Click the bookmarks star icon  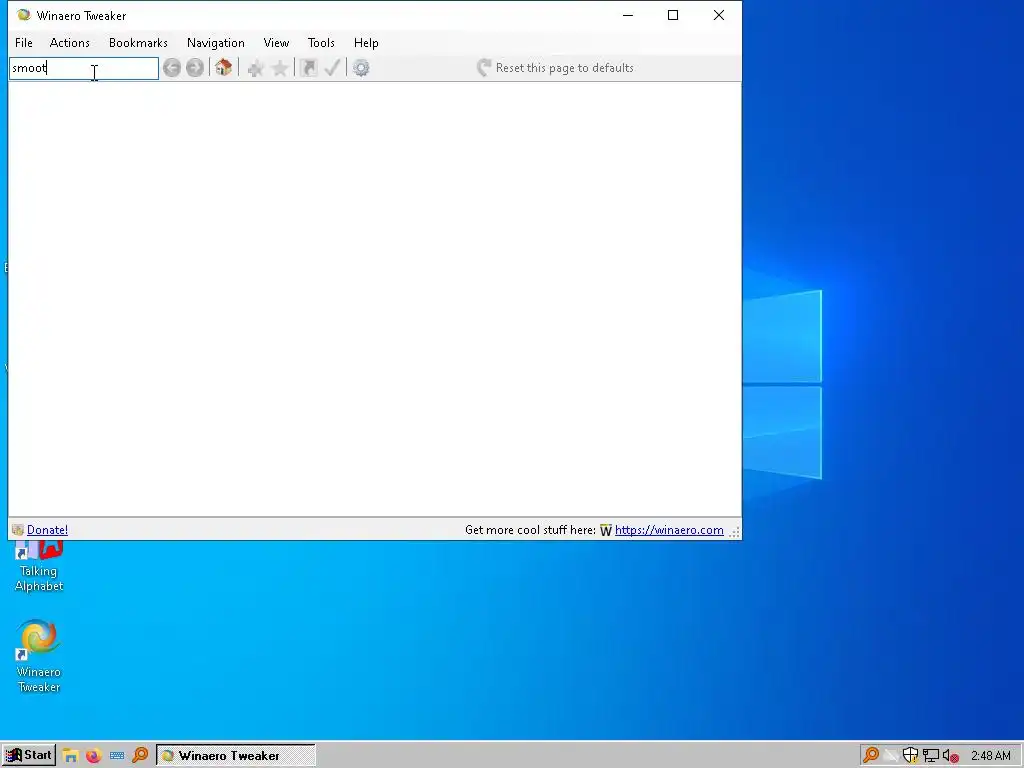280,68
